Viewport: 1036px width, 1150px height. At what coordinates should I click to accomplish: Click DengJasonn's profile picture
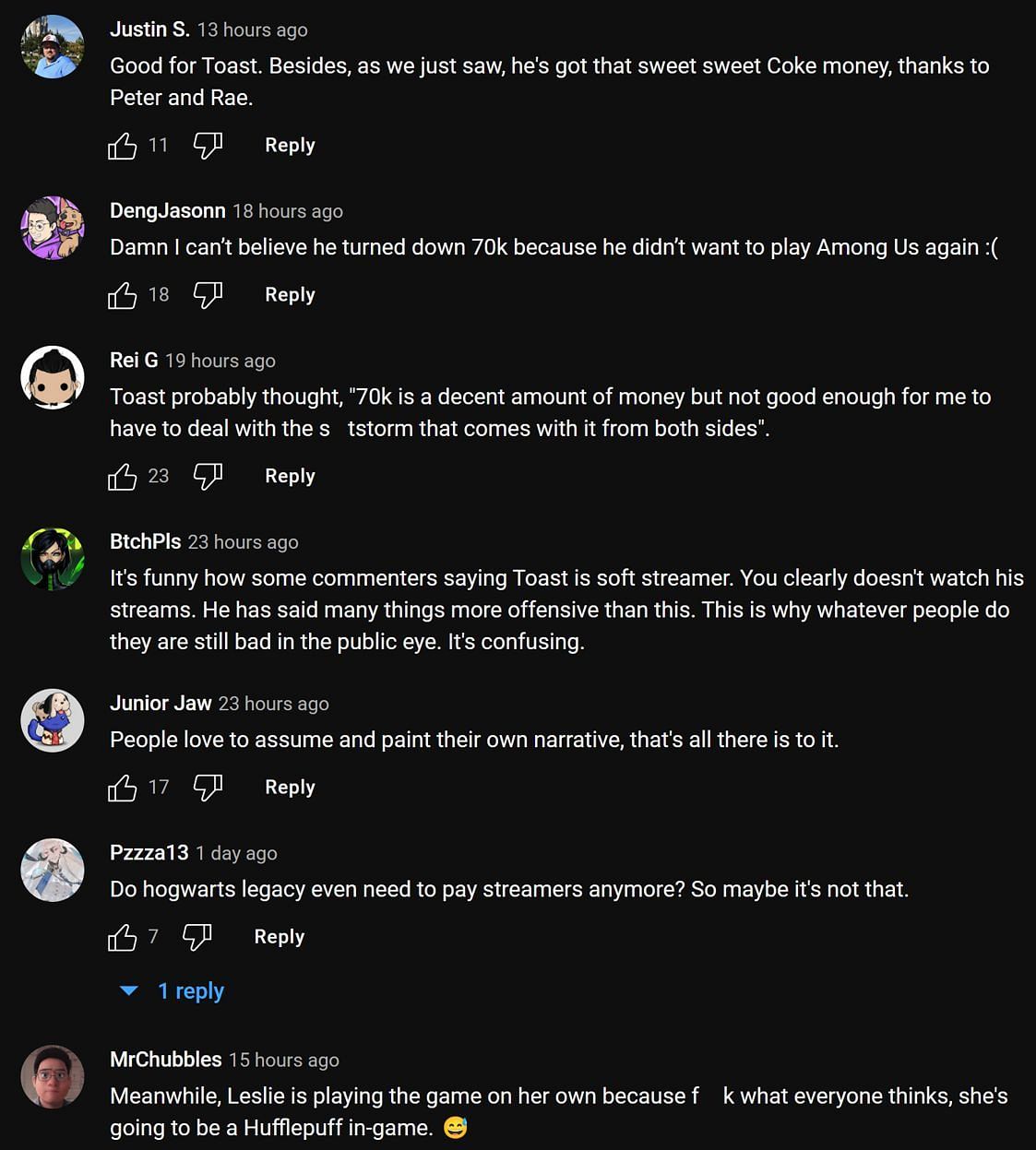pyautogui.click(x=53, y=228)
